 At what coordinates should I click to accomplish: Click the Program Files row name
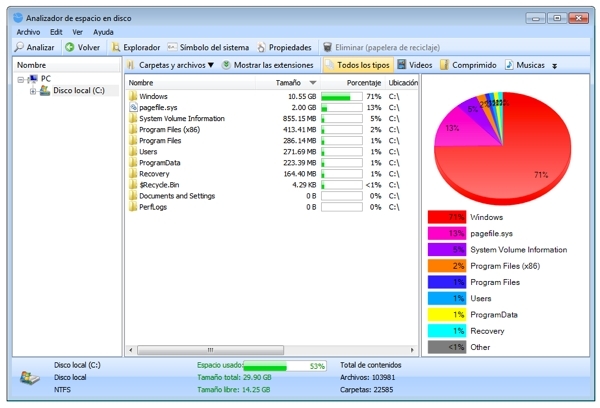(160, 140)
